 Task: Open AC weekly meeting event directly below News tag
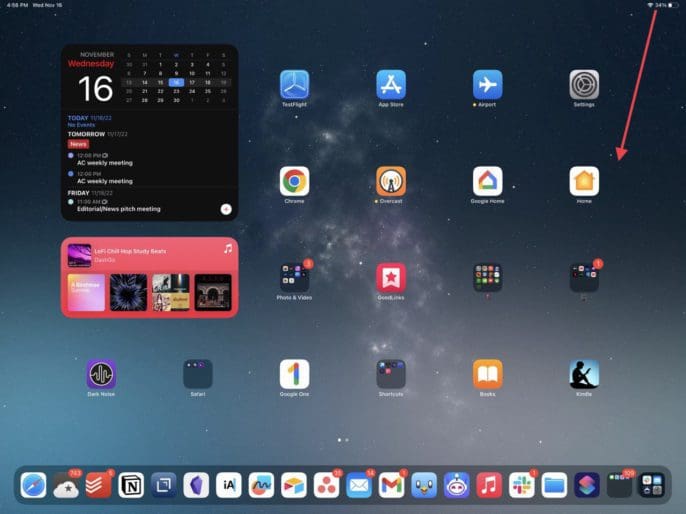coord(105,163)
